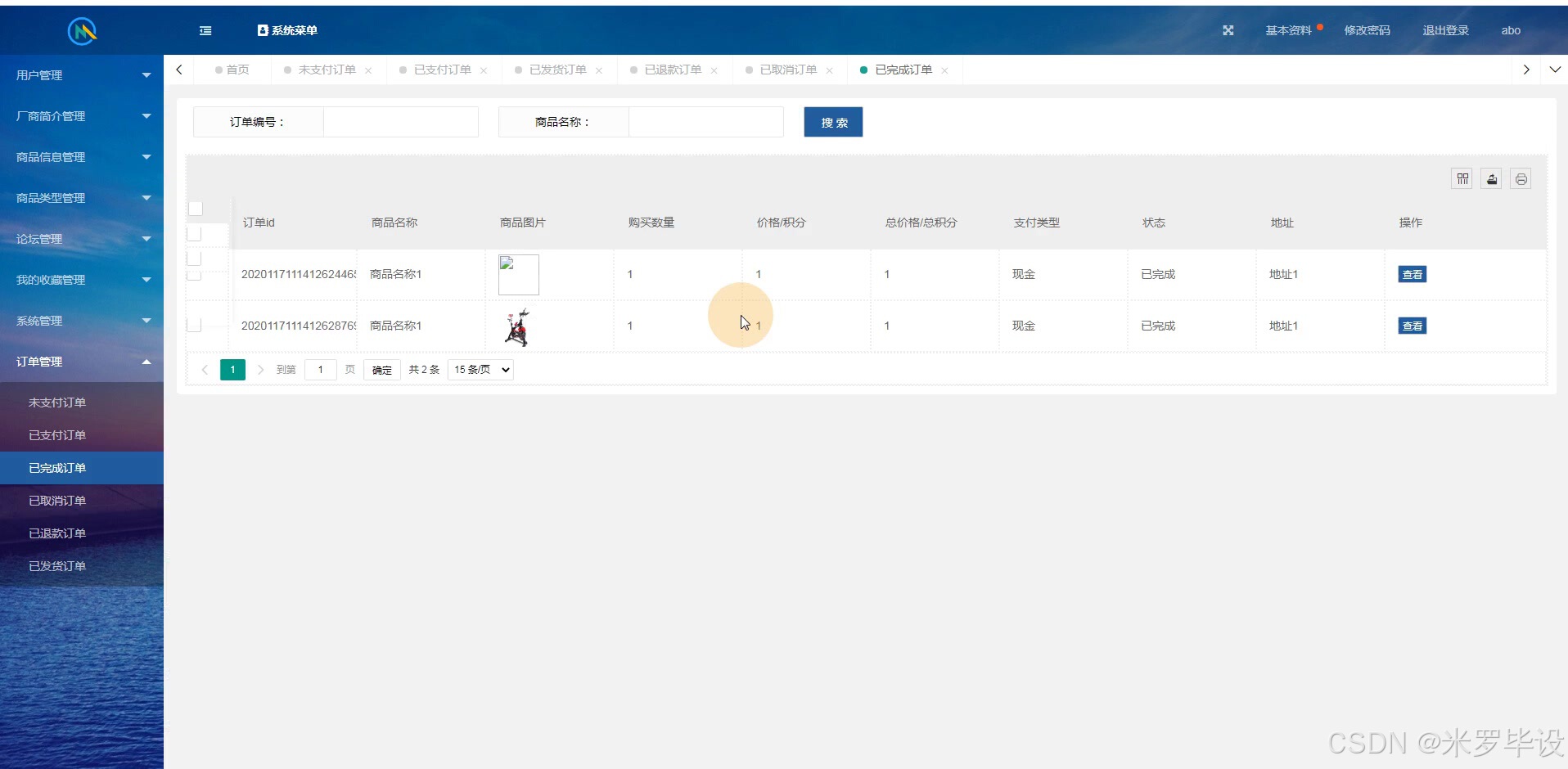The image size is (1568, 769).
Task: Expand 厂商简介管理 menu
Action: coord(82,116)
